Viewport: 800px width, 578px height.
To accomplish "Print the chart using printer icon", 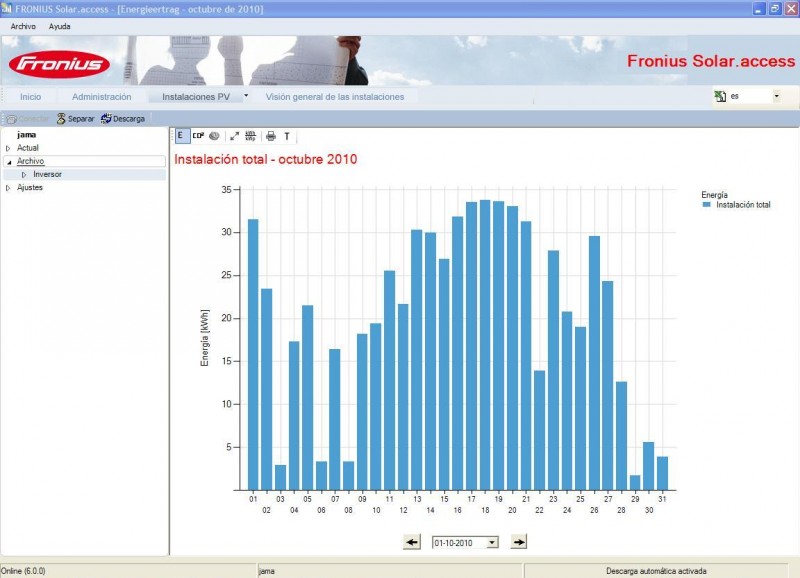I will pyautogui.click(x=271, y=136).
